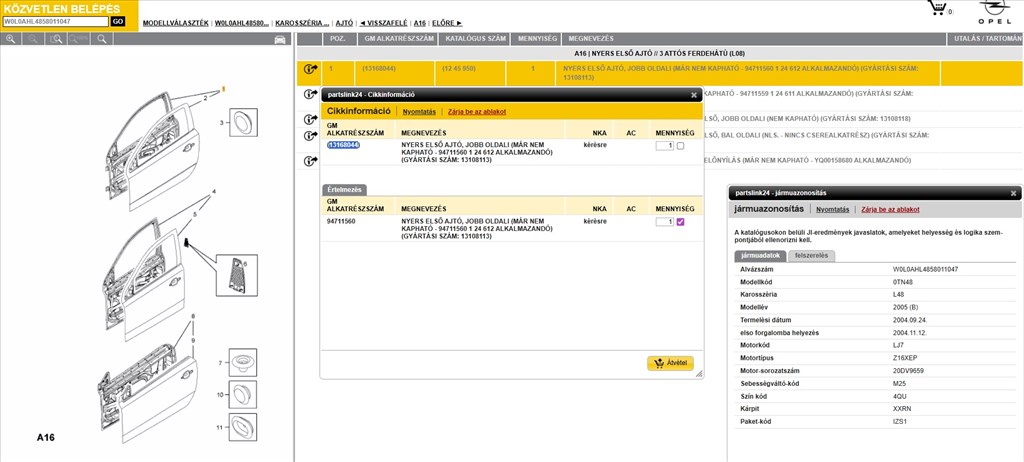Viewport: 1024px width, 462px height.
Task: Select the zoom-to-area magnifier tool
Action: (x=57, y=39)
